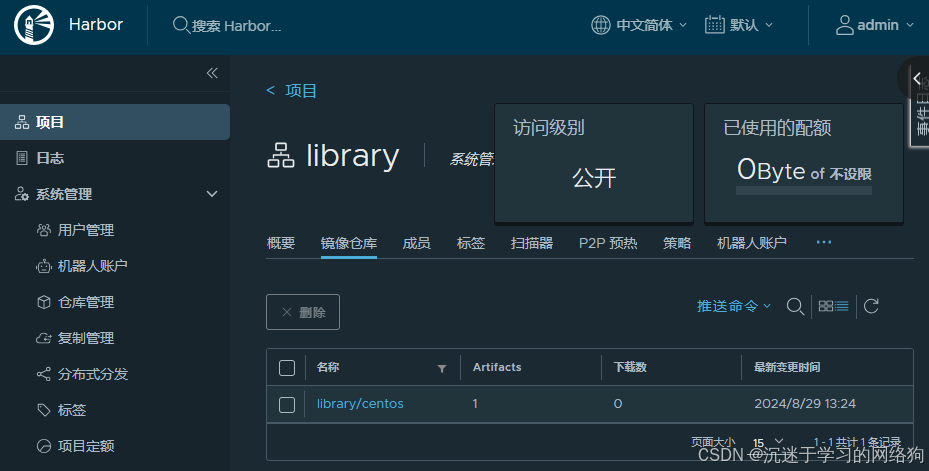Screen dimensions: 929x471
Task: Collapse the sidebar with double-chevron icon
Action: 212,73
